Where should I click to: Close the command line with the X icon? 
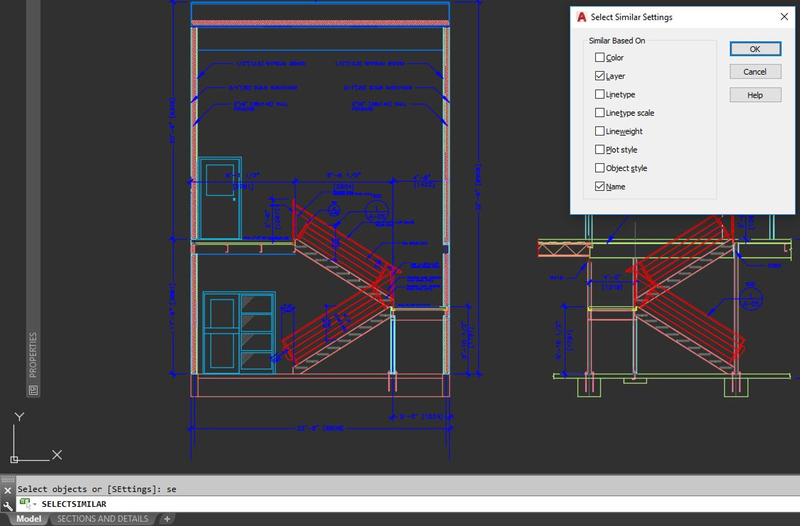point(9,490)
